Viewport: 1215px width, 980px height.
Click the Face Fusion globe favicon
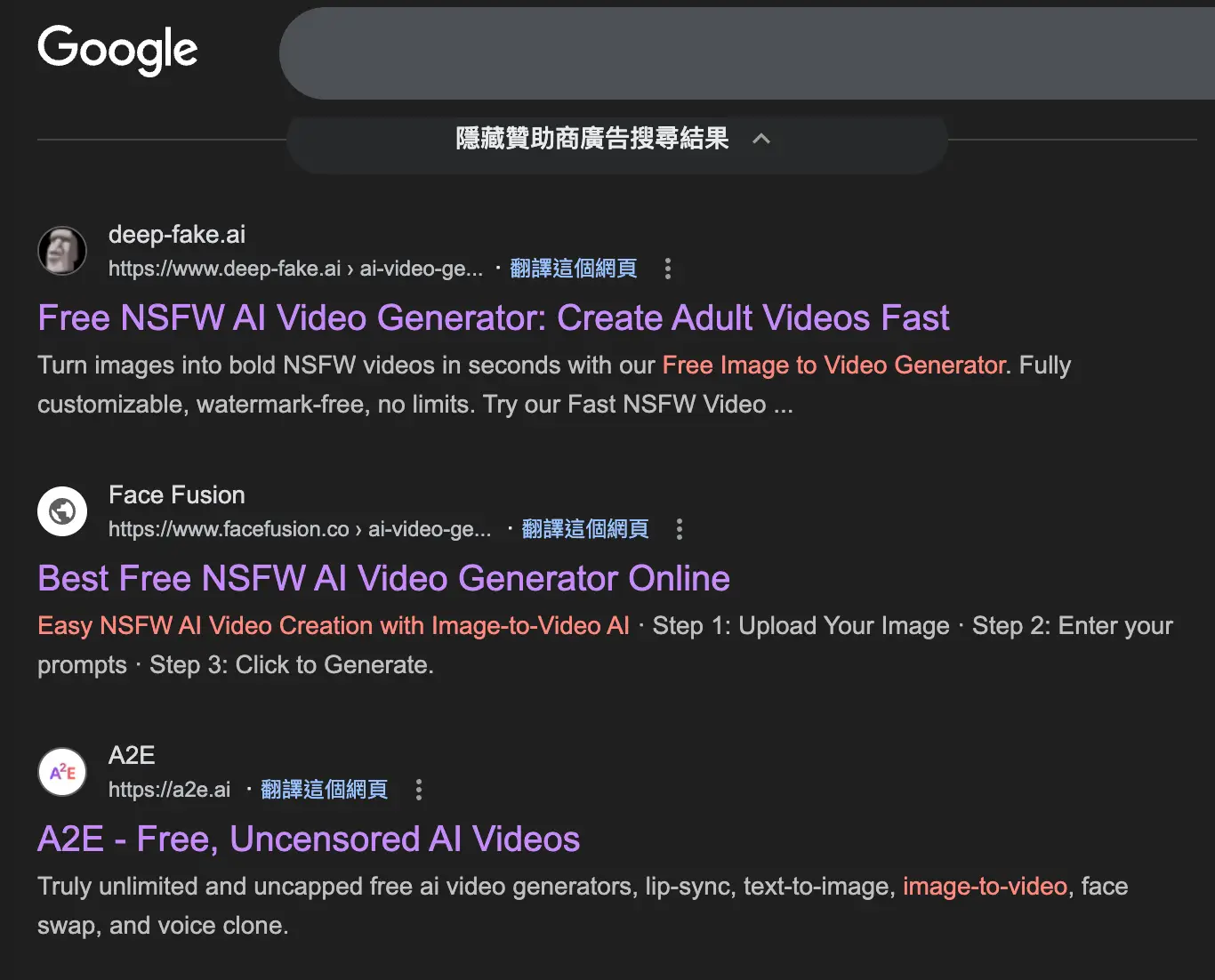click(62, 511)
